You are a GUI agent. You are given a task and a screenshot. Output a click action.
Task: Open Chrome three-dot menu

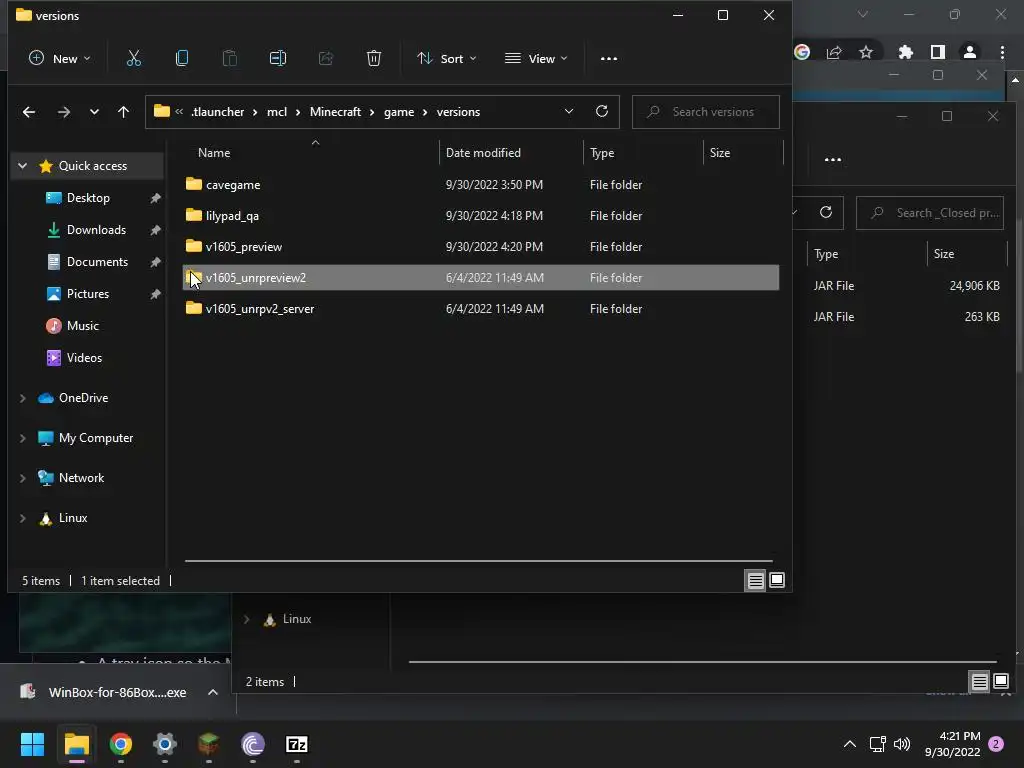(1002, 52)
